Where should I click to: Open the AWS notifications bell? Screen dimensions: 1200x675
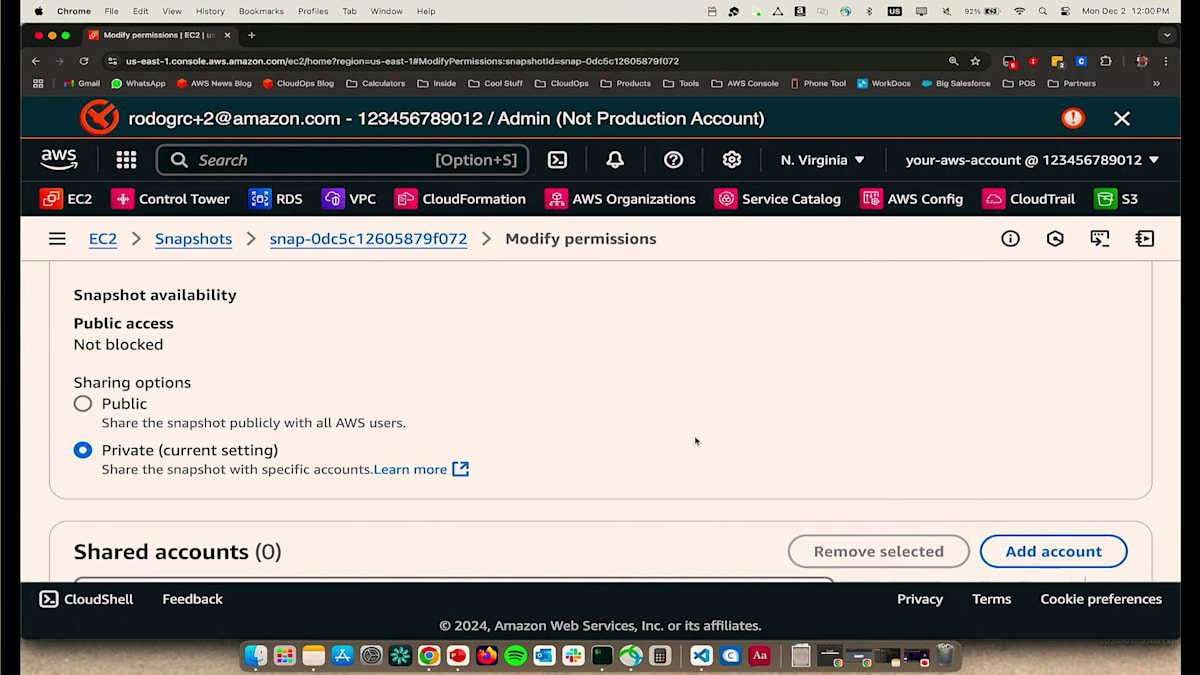pyautogui.click(x=615, y=160)
